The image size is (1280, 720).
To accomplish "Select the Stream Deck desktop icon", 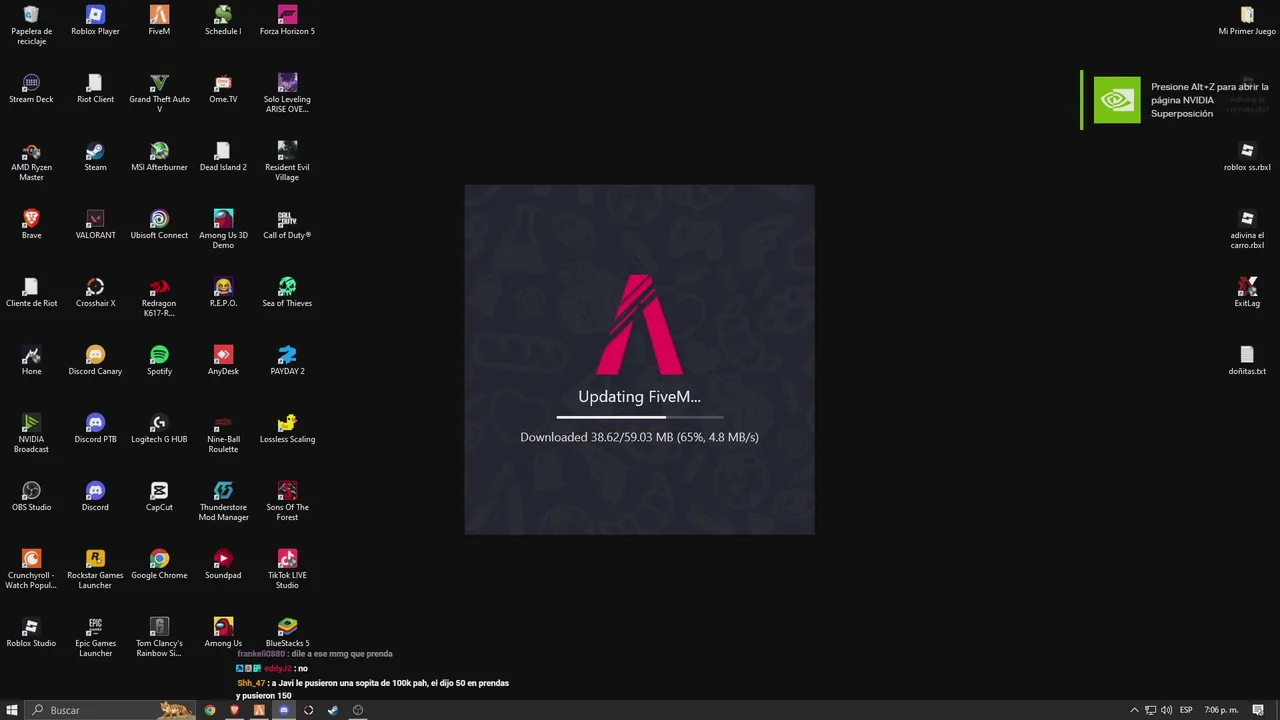I will pyautogui.click(x=31, y=88).
